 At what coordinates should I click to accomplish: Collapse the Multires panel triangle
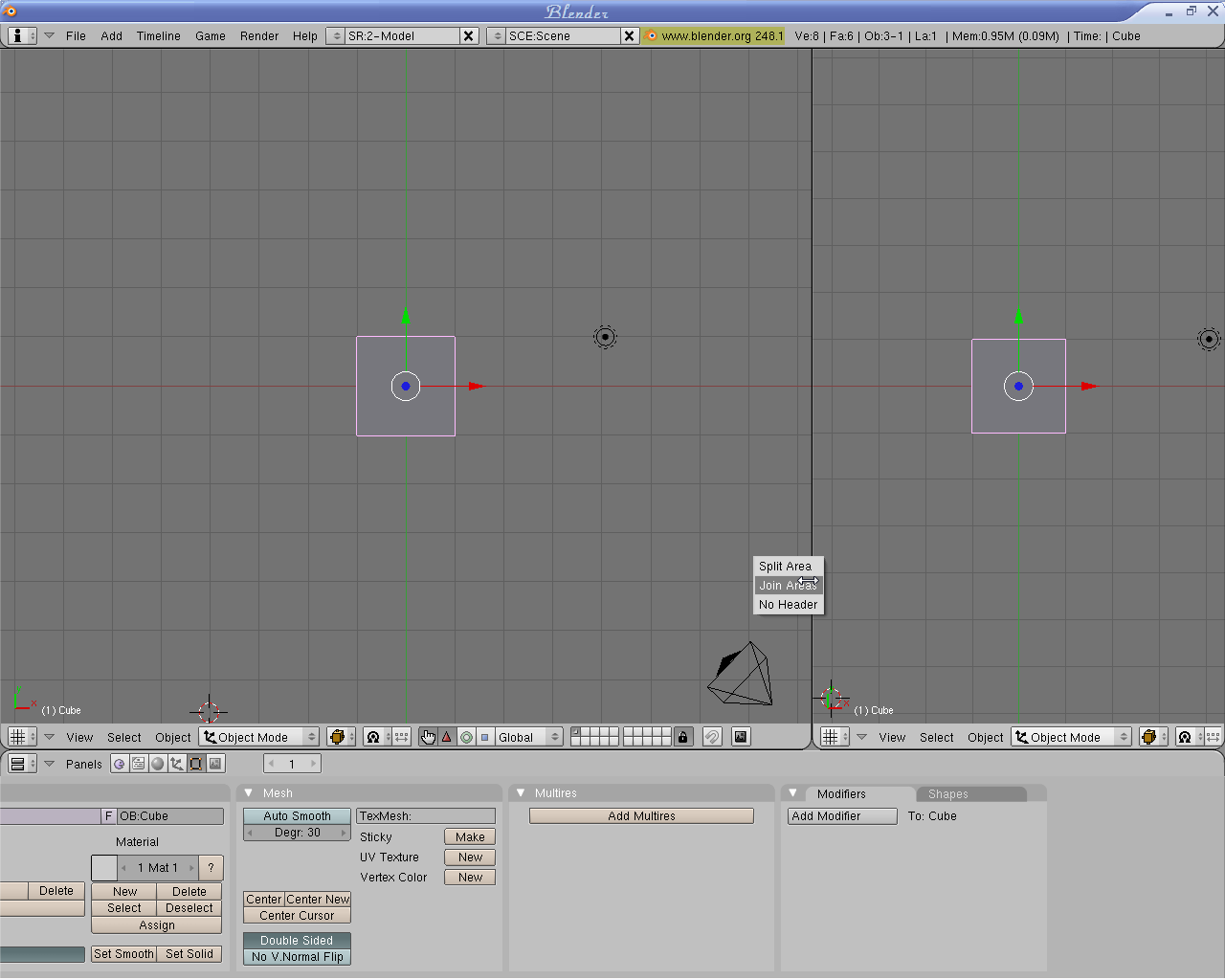click(521, 793)
